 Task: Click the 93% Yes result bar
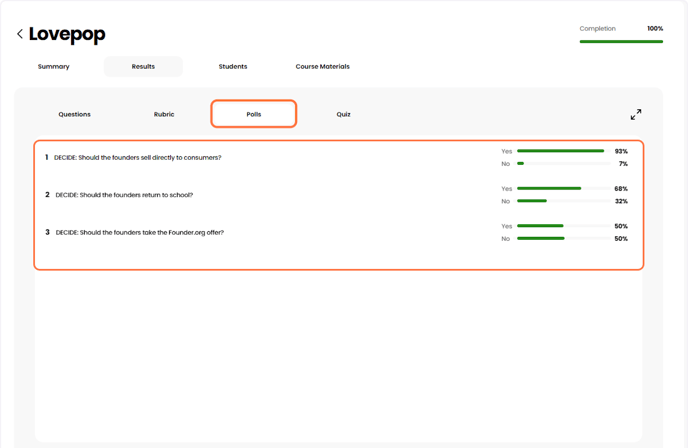tap(561, 151)
